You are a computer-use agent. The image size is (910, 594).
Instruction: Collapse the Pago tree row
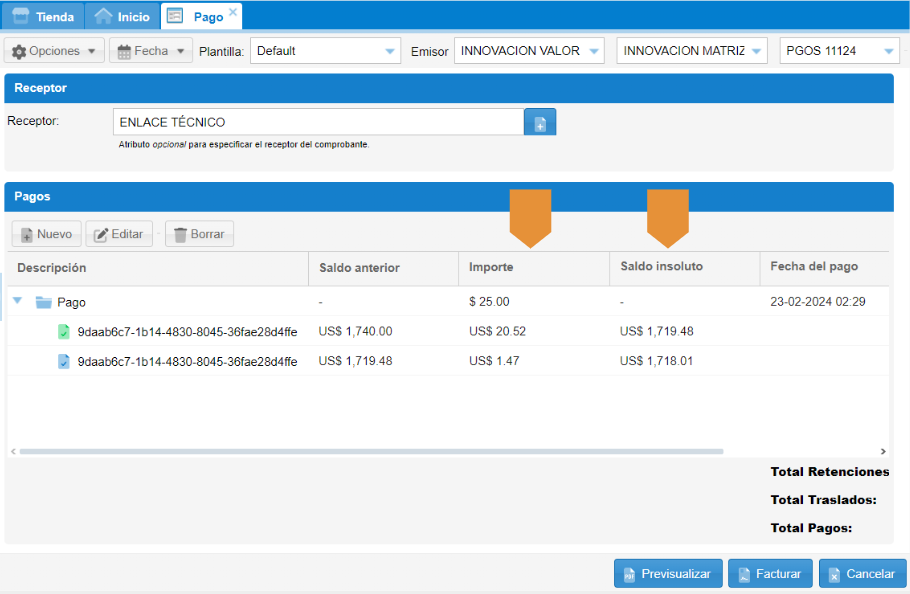click(x=17, y=301)
